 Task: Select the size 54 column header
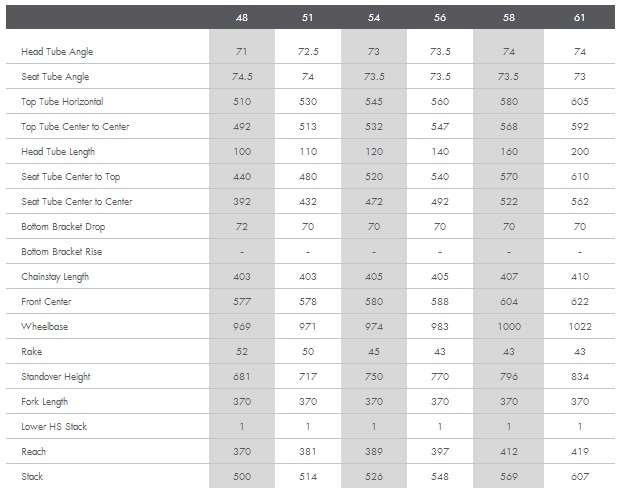[x=374, y=17]
